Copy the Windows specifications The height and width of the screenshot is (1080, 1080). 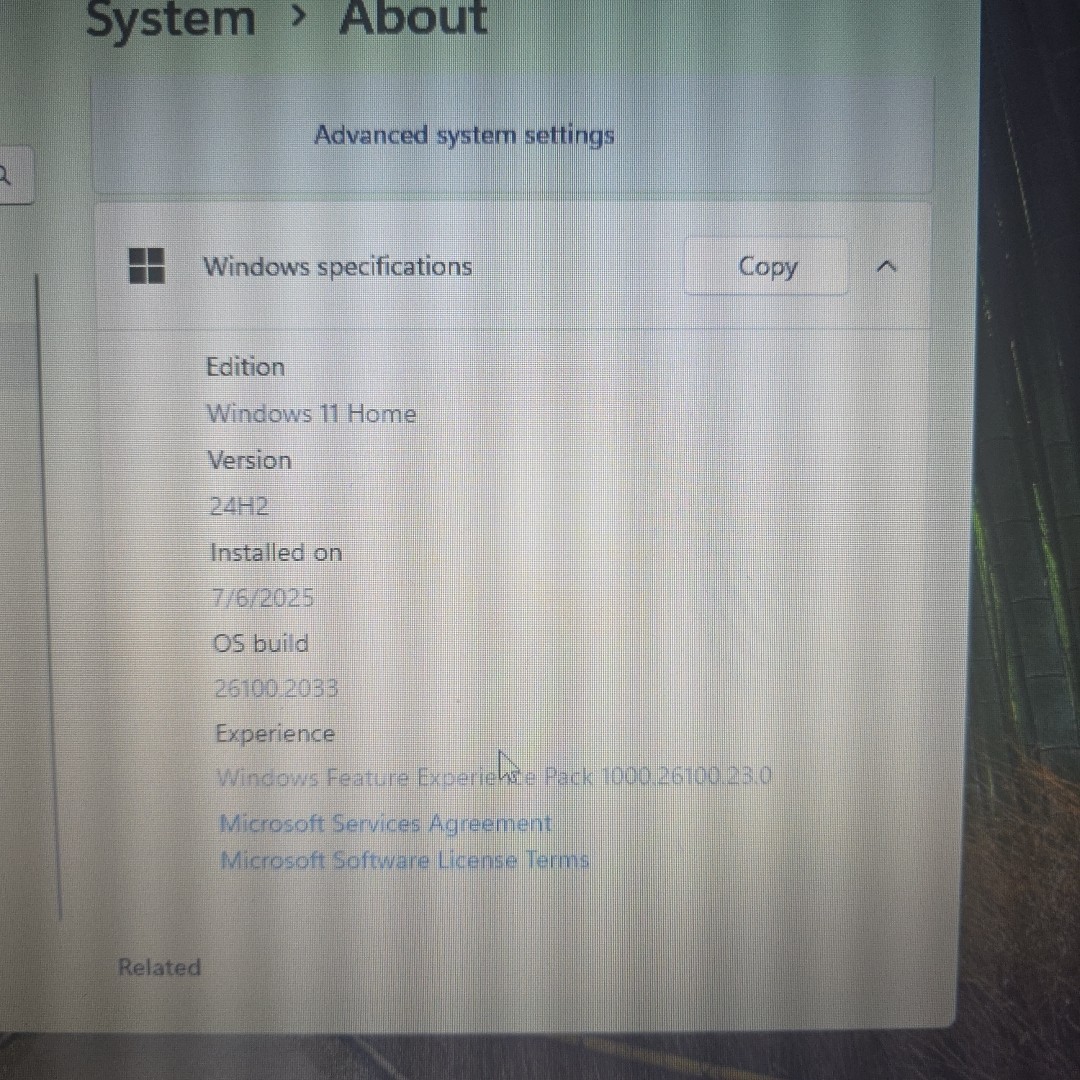pyautogui.click(x=766, y=267)
